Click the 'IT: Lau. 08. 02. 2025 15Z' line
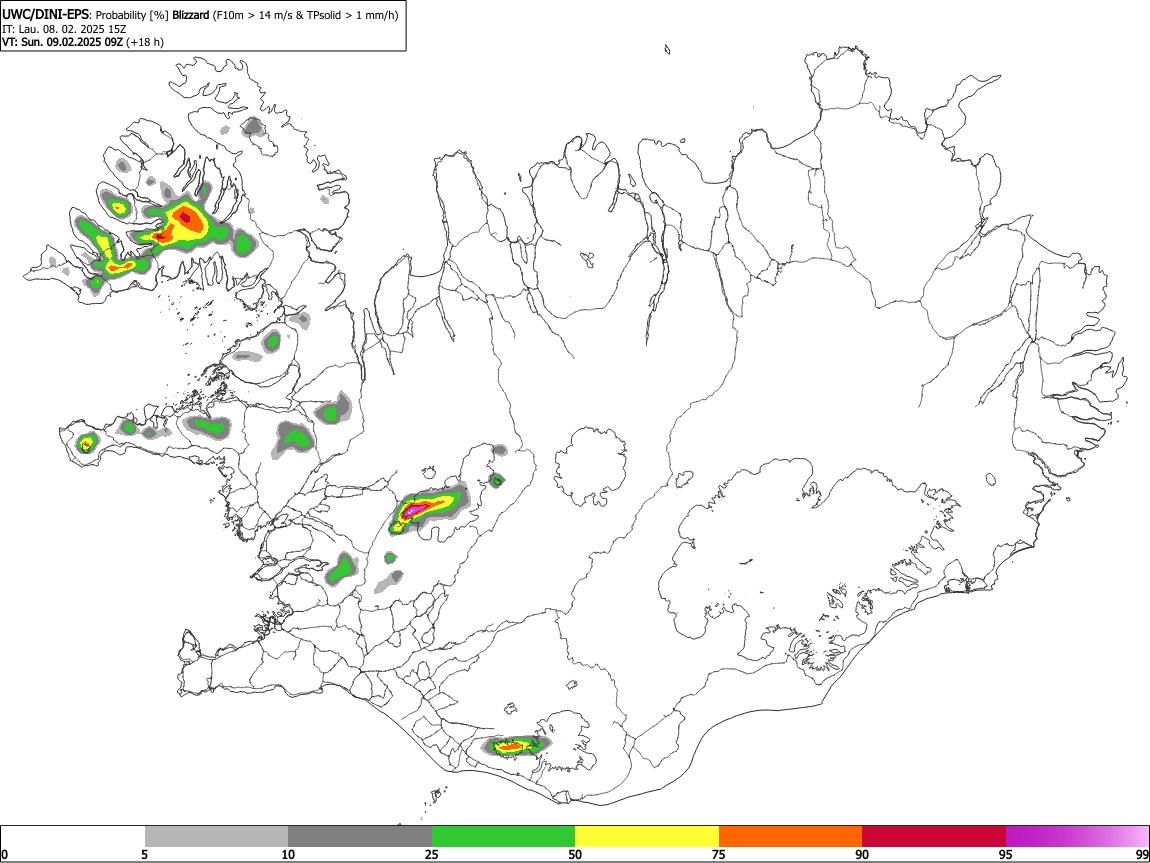Image resolution: width=1150 pixels, height=863 pixels. tap(64, 29)
